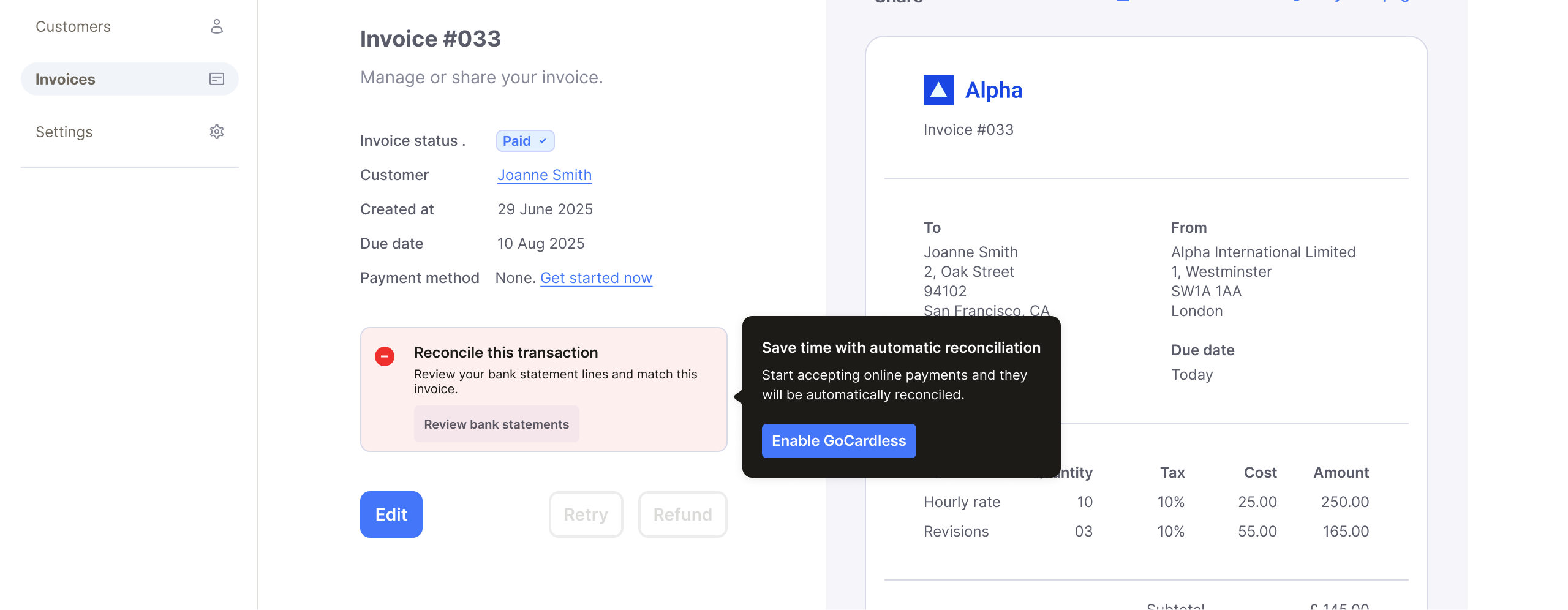Screen dimensions: 1568x610
Task: Click the Alpha International Limited text
Action: coord(1263,252)
